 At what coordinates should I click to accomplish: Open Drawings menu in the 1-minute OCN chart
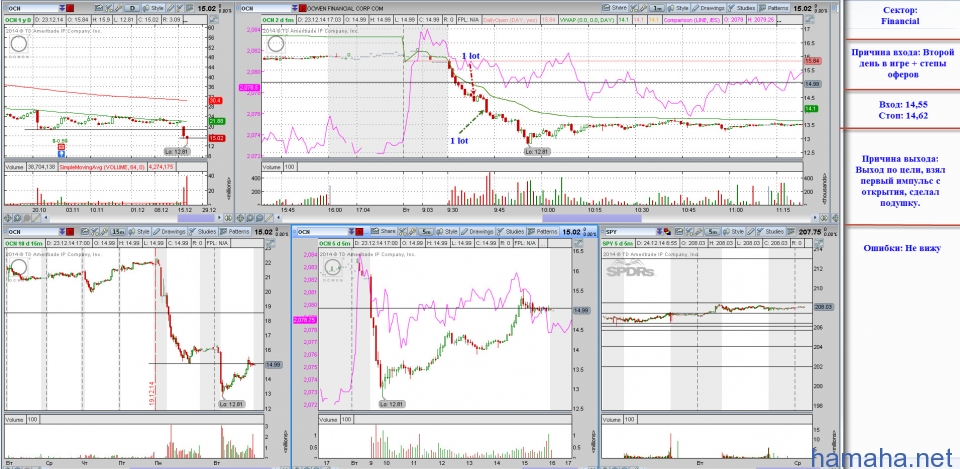point(708,8)
